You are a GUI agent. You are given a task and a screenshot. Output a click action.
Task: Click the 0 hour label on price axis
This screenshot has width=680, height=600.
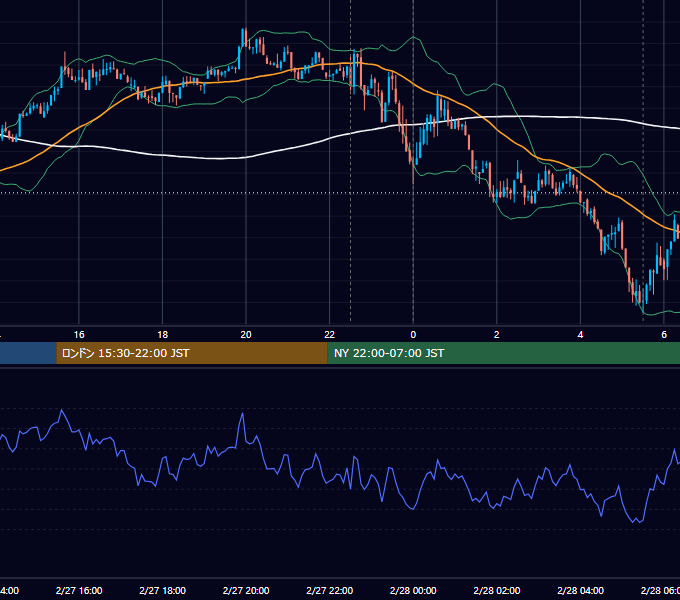pyautogui.click(x=413, y=335)
